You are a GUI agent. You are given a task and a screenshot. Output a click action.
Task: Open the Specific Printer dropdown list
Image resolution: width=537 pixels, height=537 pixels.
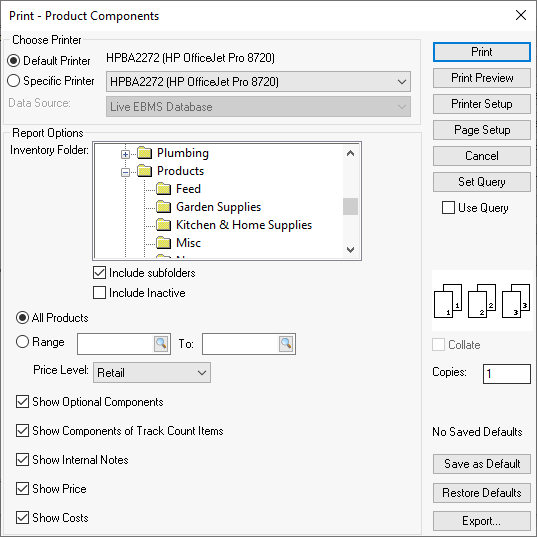point(258,82)
